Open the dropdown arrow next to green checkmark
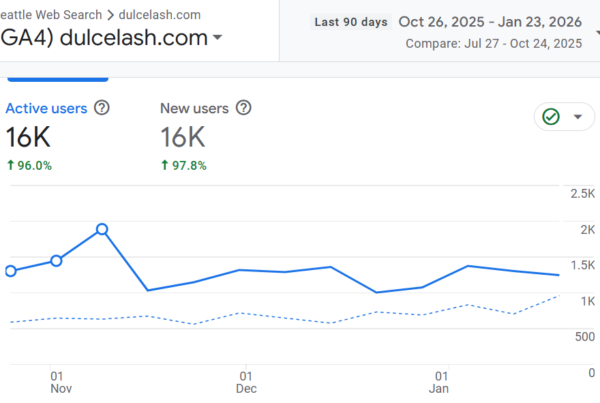Viewport: 600px width, 403px height. tap(577, 117)
